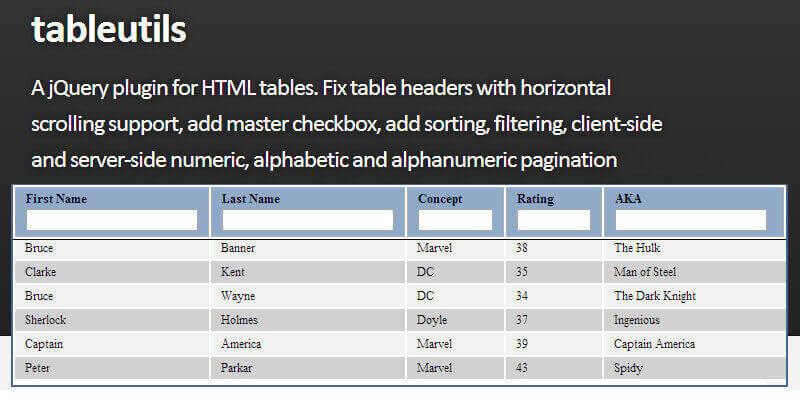
Task: Select the Spidy cell
Action: coord(629,368)
